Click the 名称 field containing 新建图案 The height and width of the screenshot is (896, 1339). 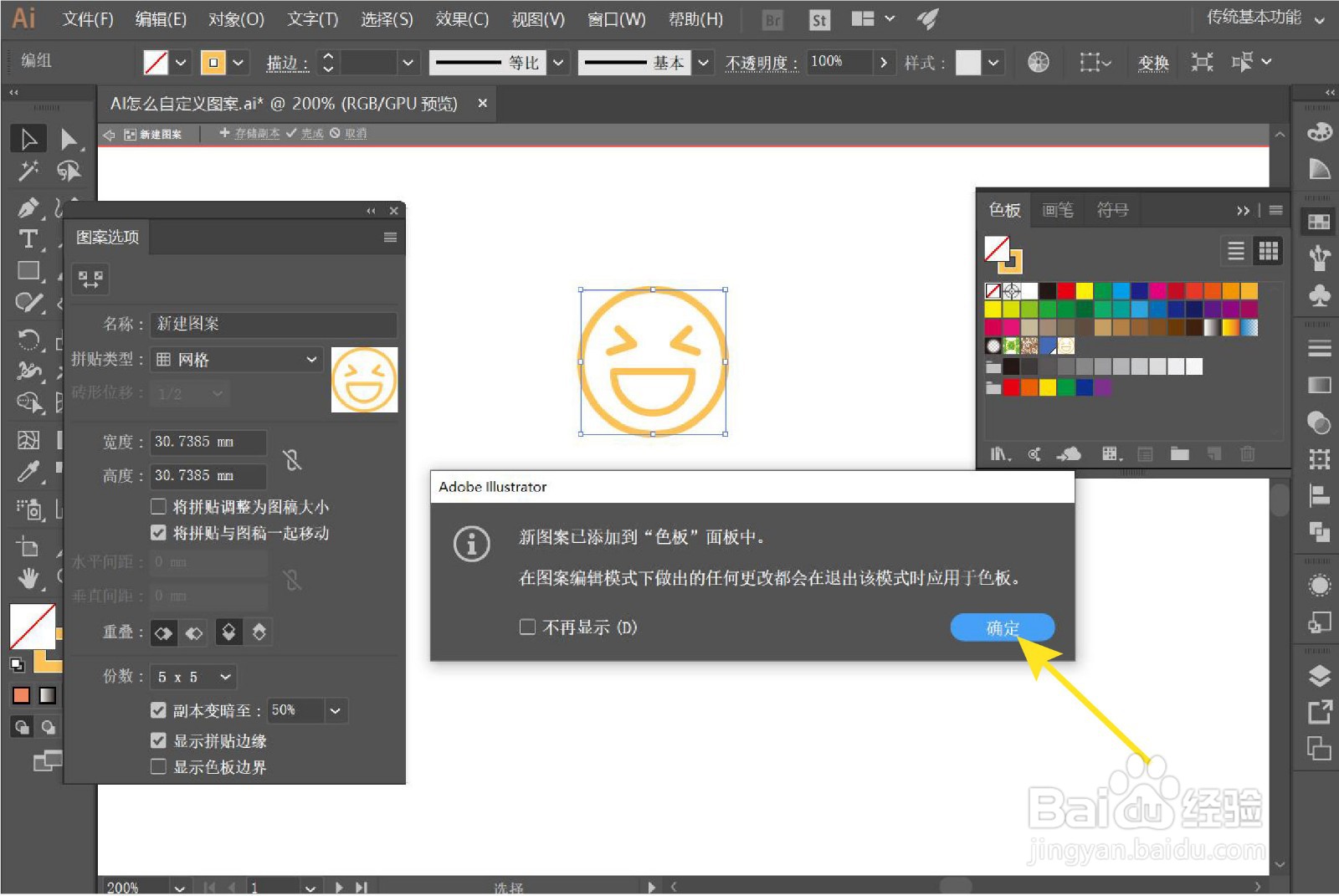[x=273, y=324]
